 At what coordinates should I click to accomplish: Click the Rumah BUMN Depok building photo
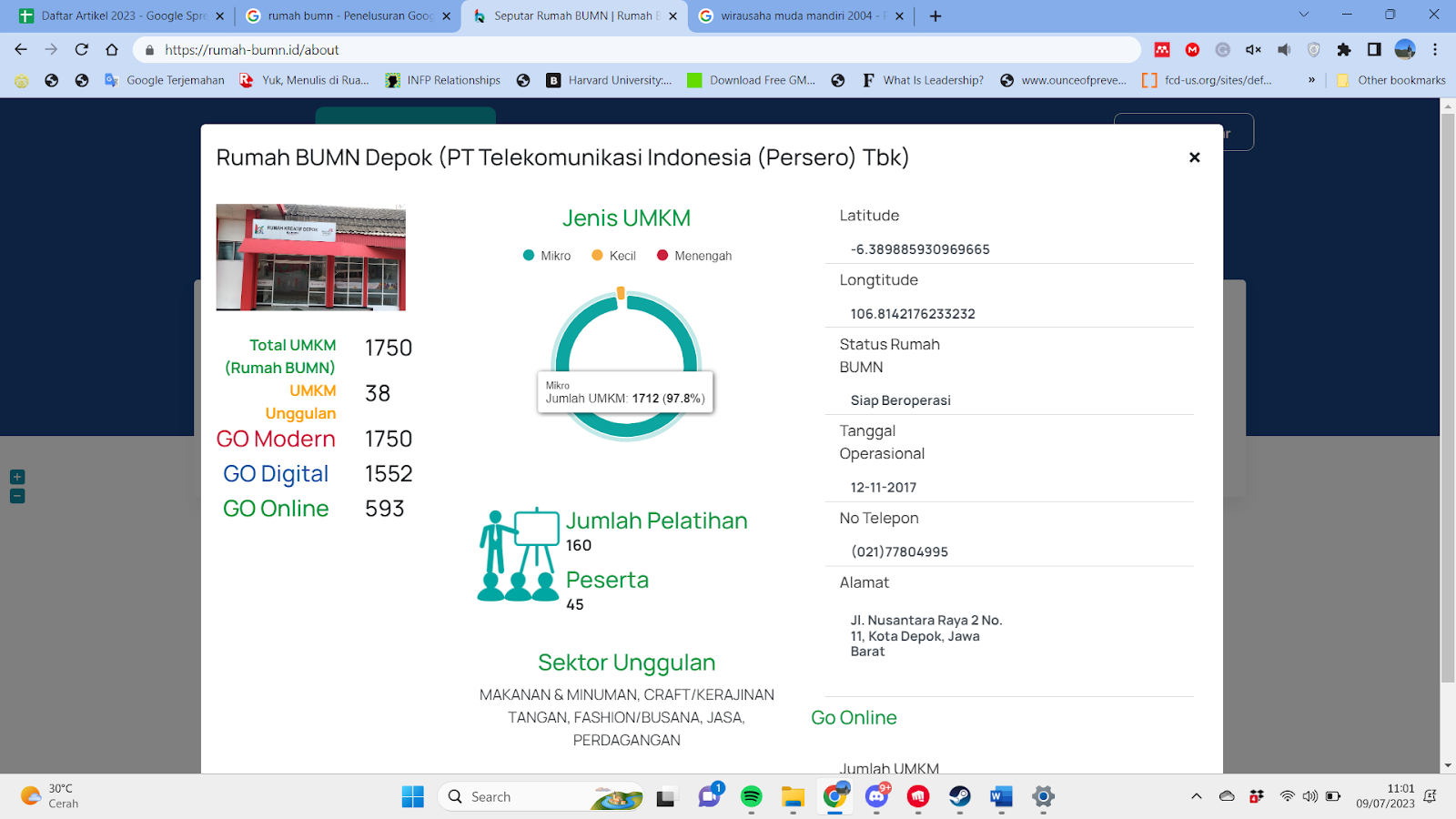pyautogui.click(x=310, y=258)
